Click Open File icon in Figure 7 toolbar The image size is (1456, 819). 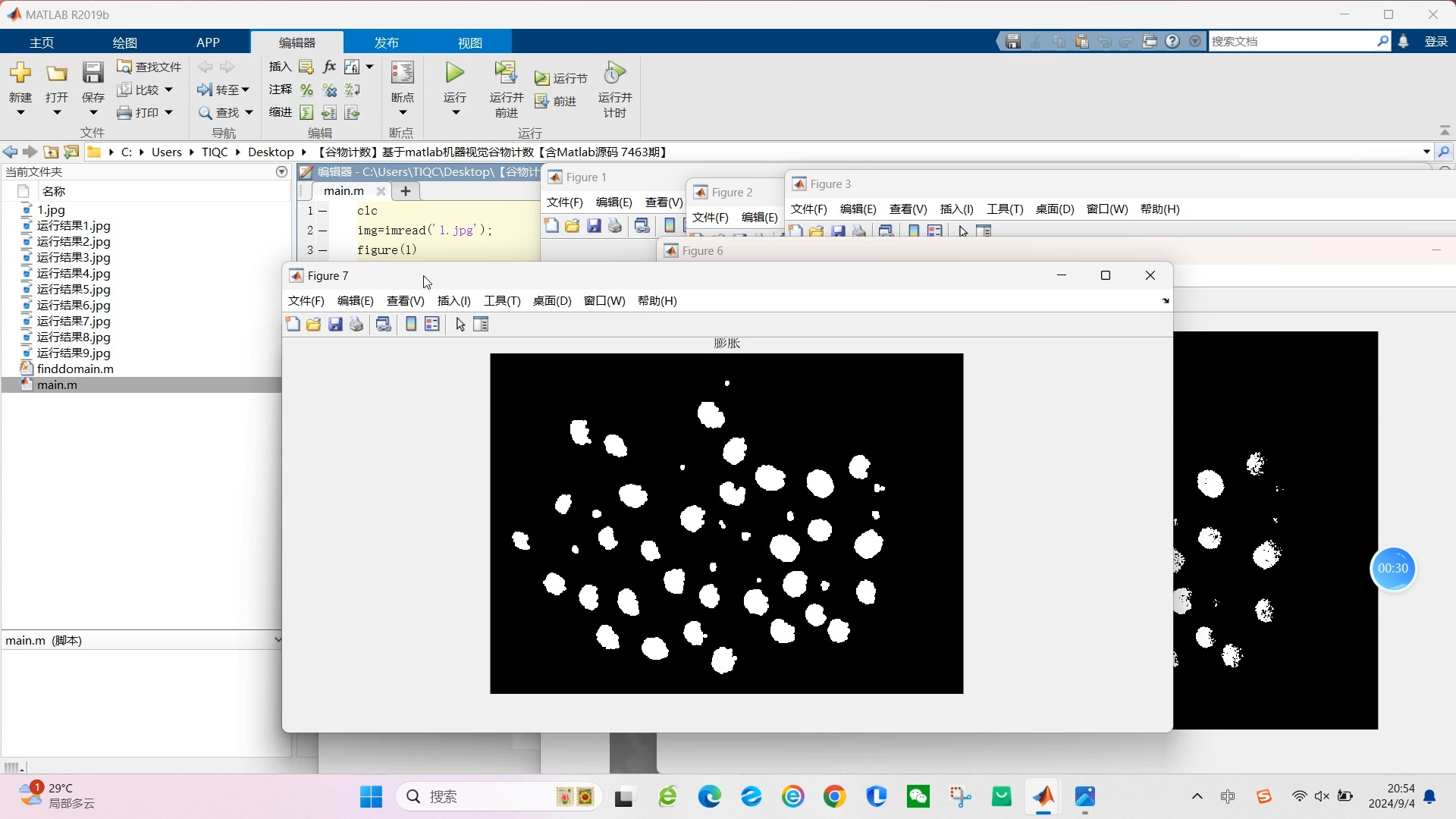[314, 325]
